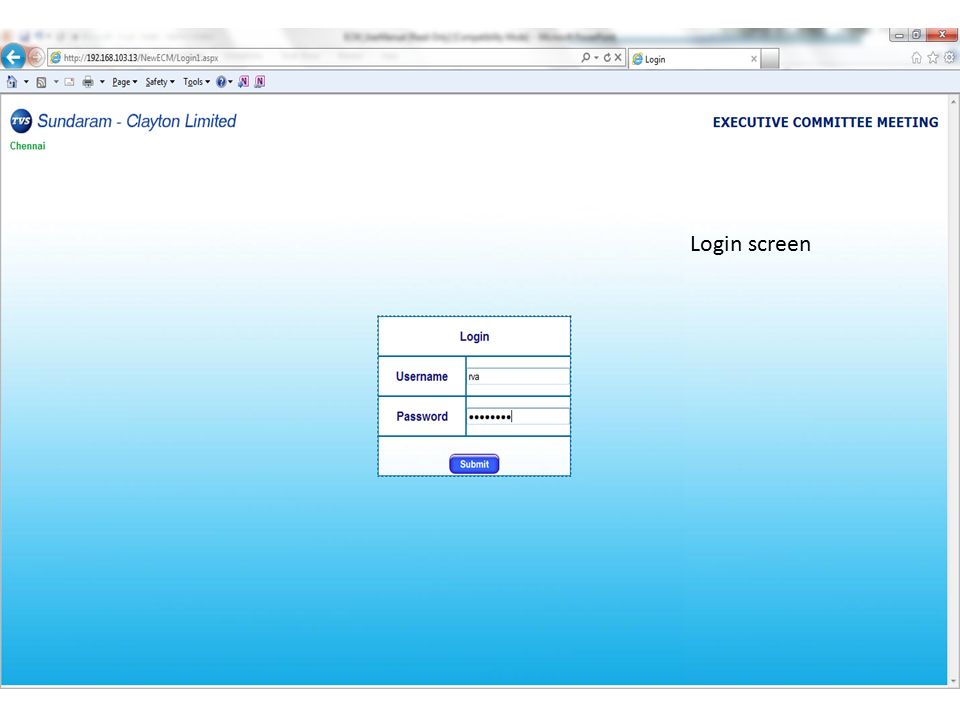Click the Username input field
960x720 pixels.
click(x=518, y=377)
